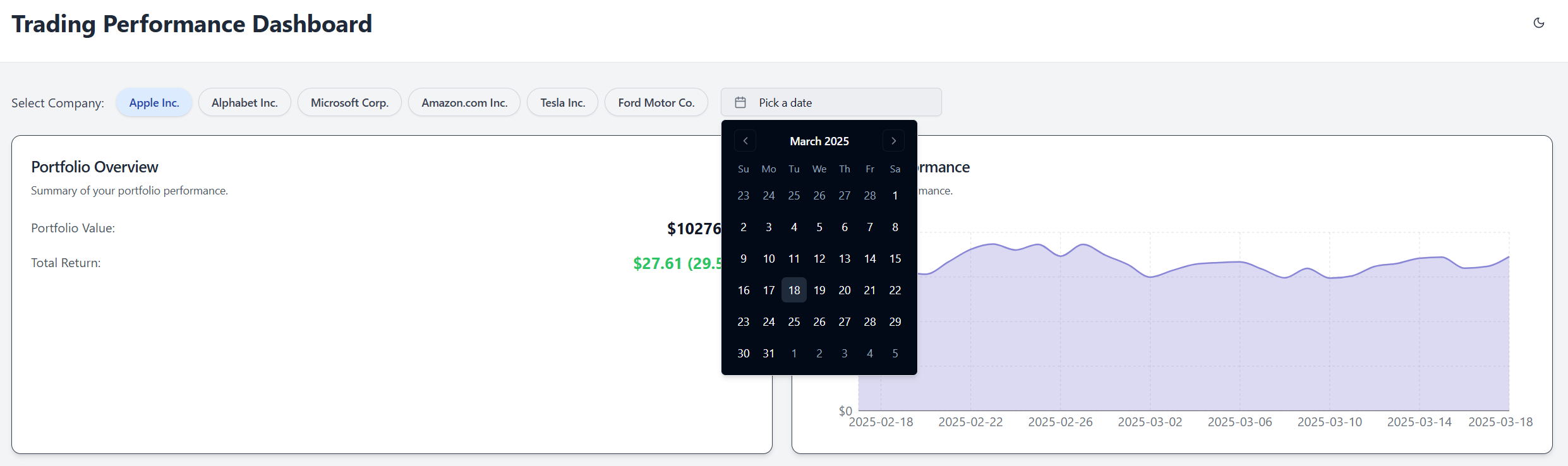This screenshot has height=466, width=1568.
Task: Click the $0 axis label on chart
Action: pos(845,411)
